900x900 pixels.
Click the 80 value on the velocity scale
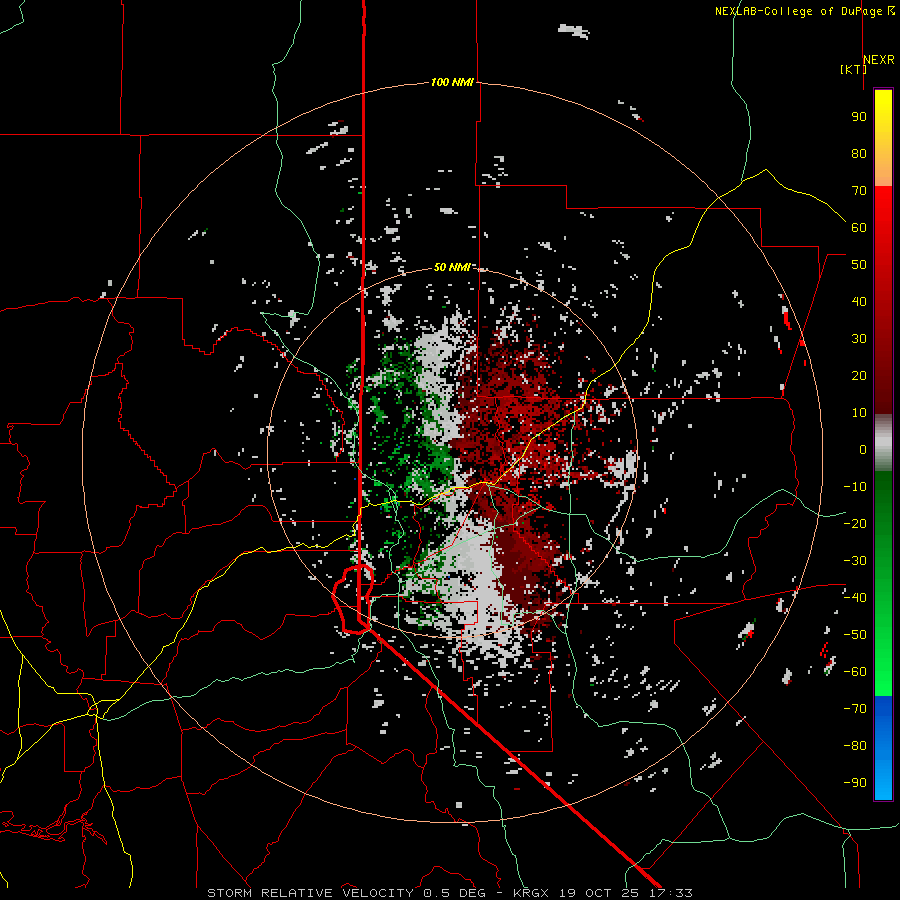[859, 153]
